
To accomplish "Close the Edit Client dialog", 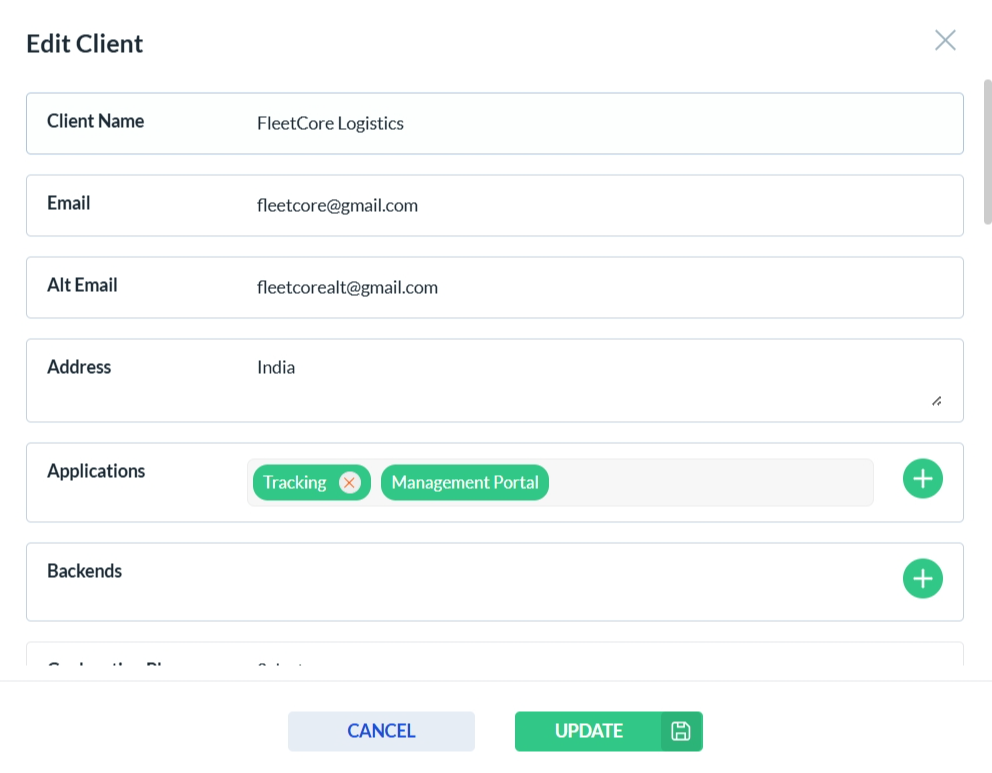I will pyautogui.click(x=945, y=40).
